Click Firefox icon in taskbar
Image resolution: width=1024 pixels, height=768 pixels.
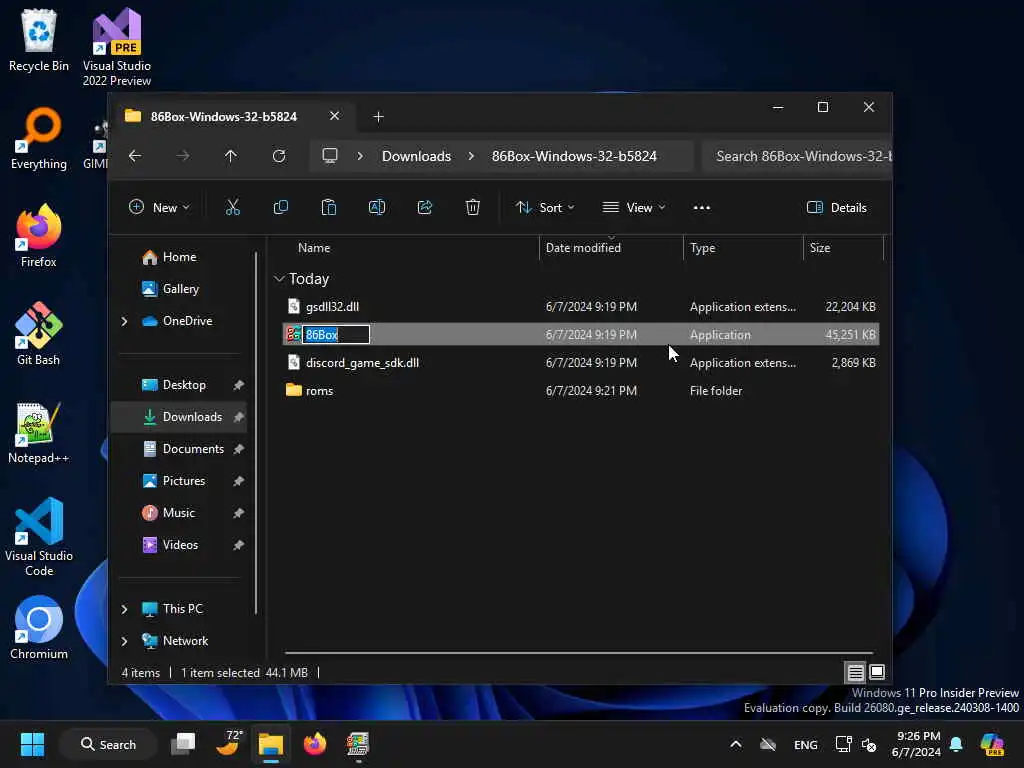tap(315, 744)
